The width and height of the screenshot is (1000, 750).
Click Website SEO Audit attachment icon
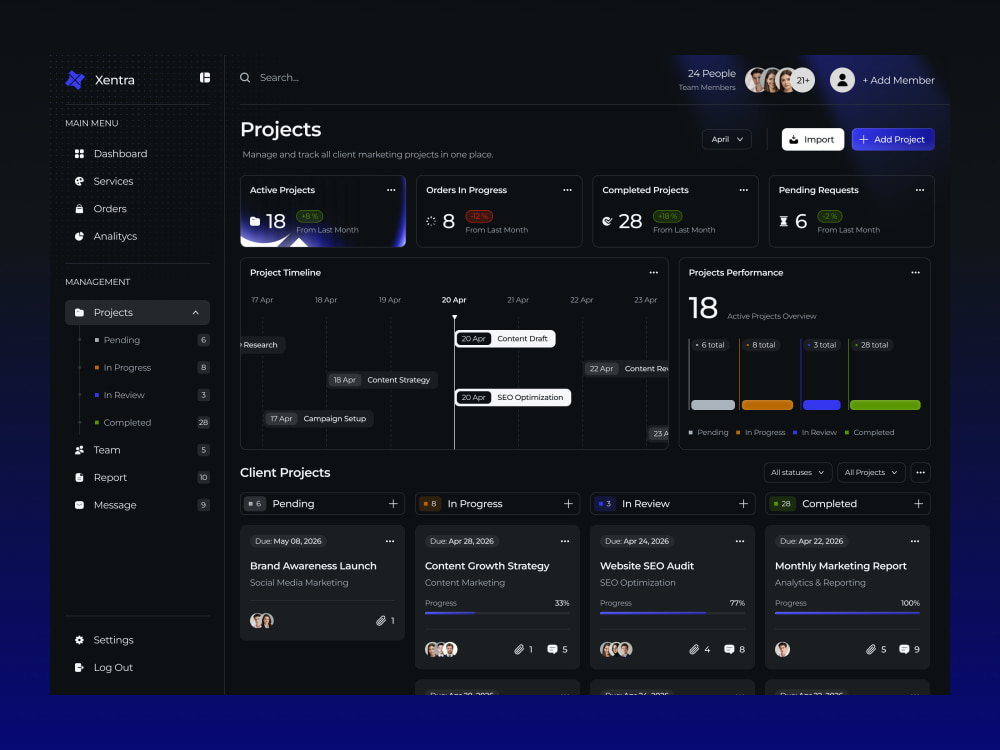[694, 649]
